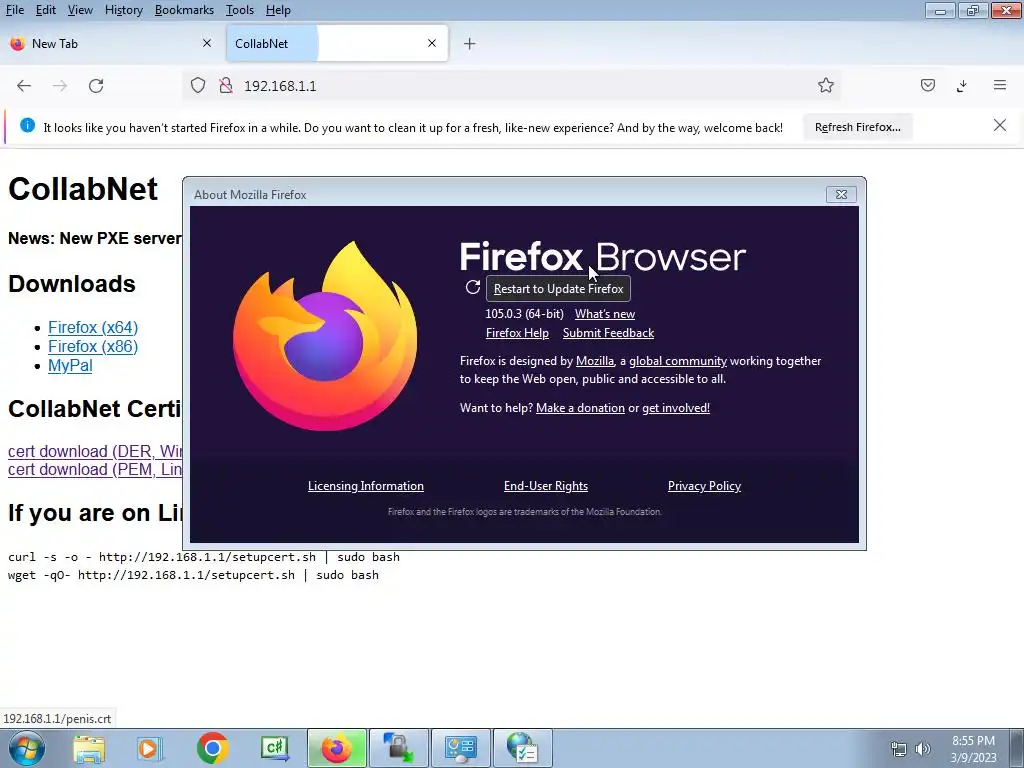Image resolution: width=1024 pixels, height=768 pixels.
Task: Close the CollabNet tab
Action: 432,43
